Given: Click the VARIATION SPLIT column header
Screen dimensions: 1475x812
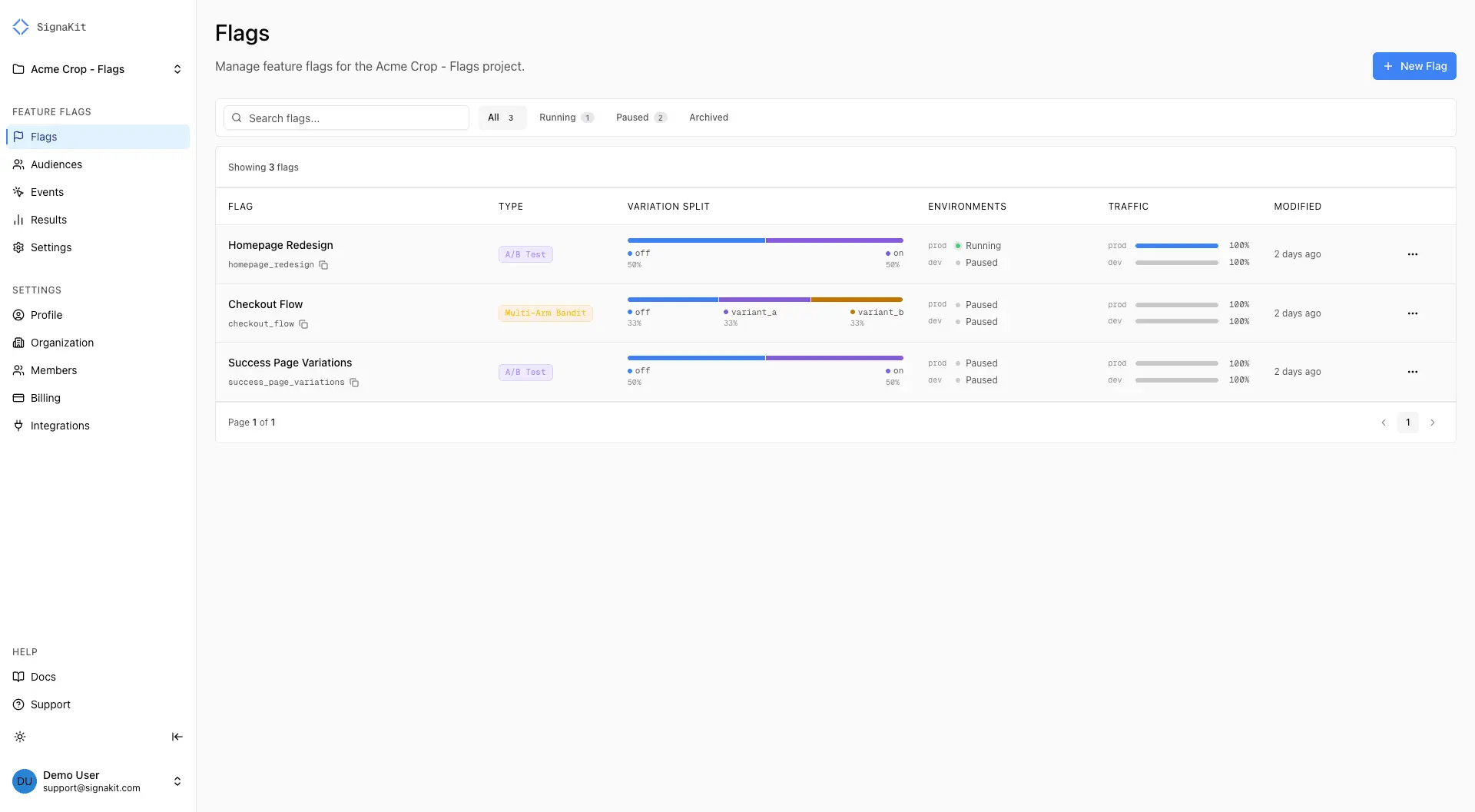Looking at the screenshot, I should coord(668,207).
